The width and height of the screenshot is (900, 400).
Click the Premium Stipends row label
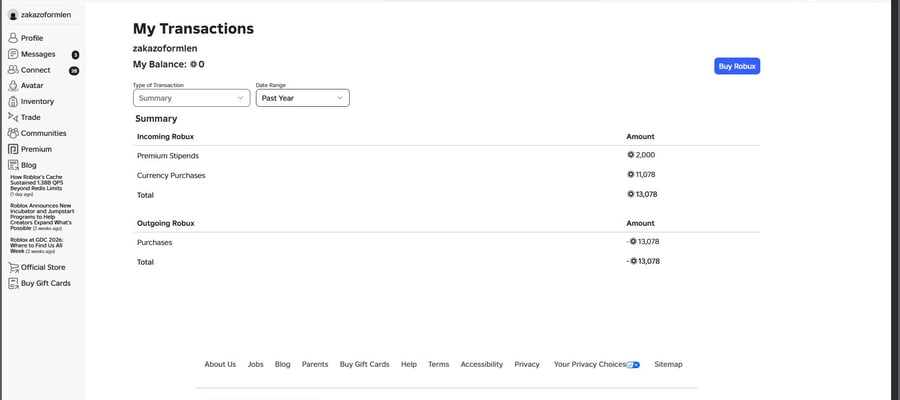tap(168, 156)
